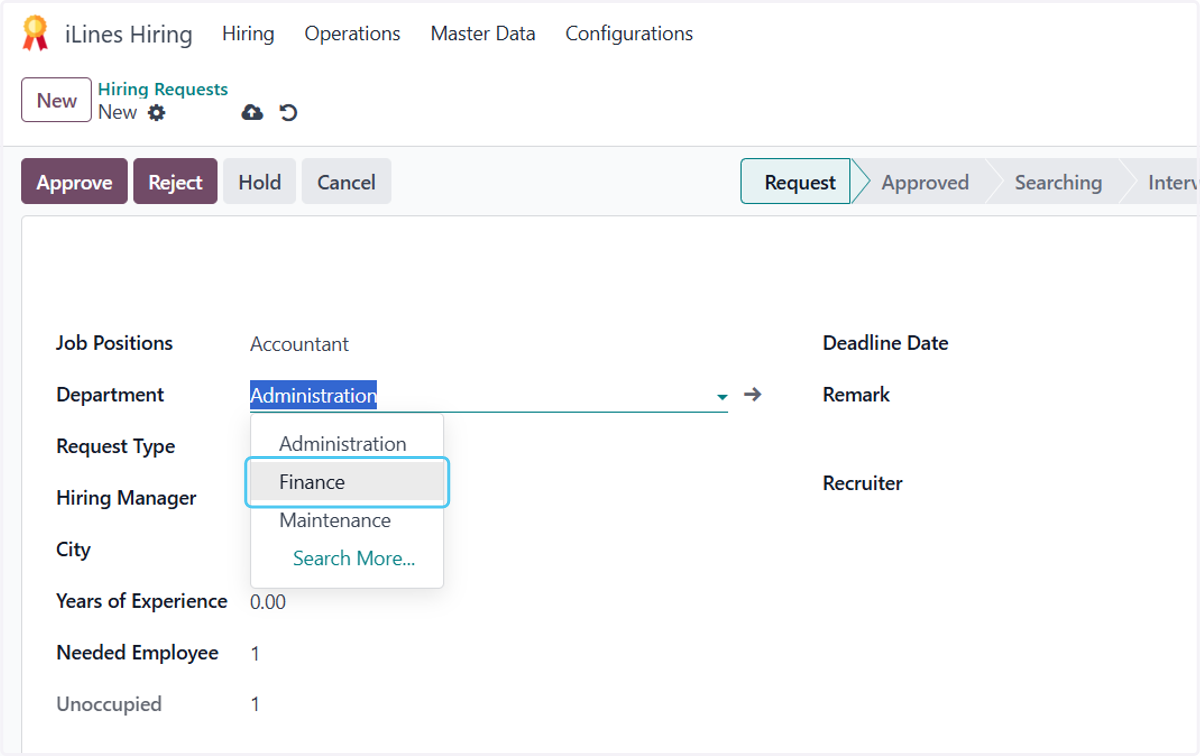Click the Recruiter label
The image size is (1200, 756).
[862, 483]
